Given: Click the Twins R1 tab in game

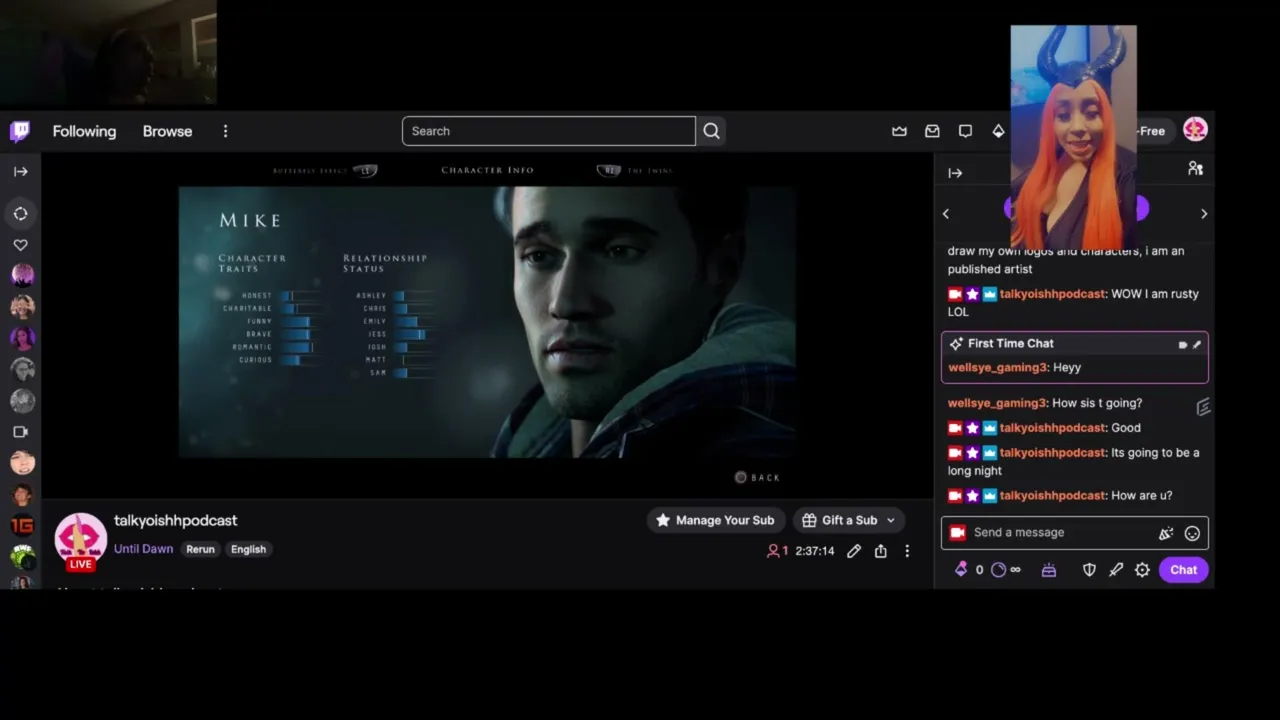Looking at the screenshot, I should coord(634,171).
